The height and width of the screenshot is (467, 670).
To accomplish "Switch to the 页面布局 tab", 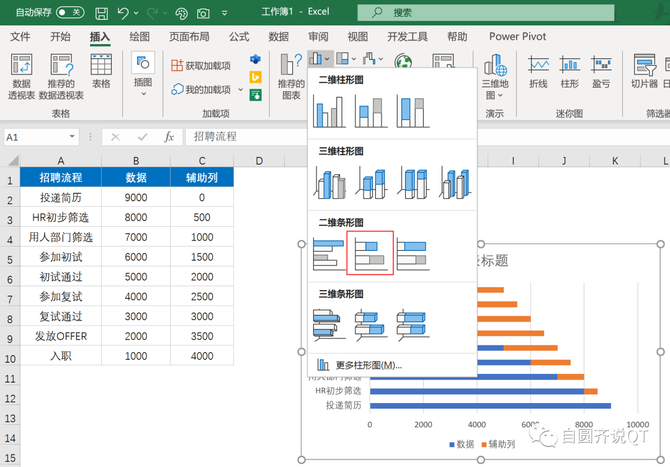I will pos(189,37).
